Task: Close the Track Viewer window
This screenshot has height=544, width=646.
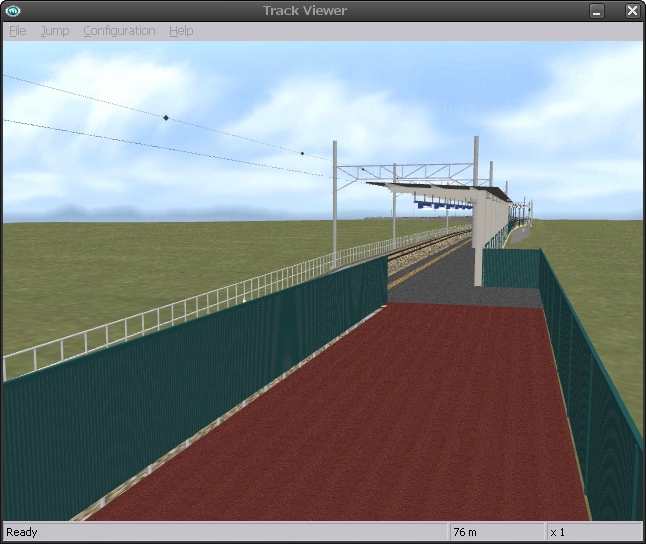Action: tap(632, 11)
